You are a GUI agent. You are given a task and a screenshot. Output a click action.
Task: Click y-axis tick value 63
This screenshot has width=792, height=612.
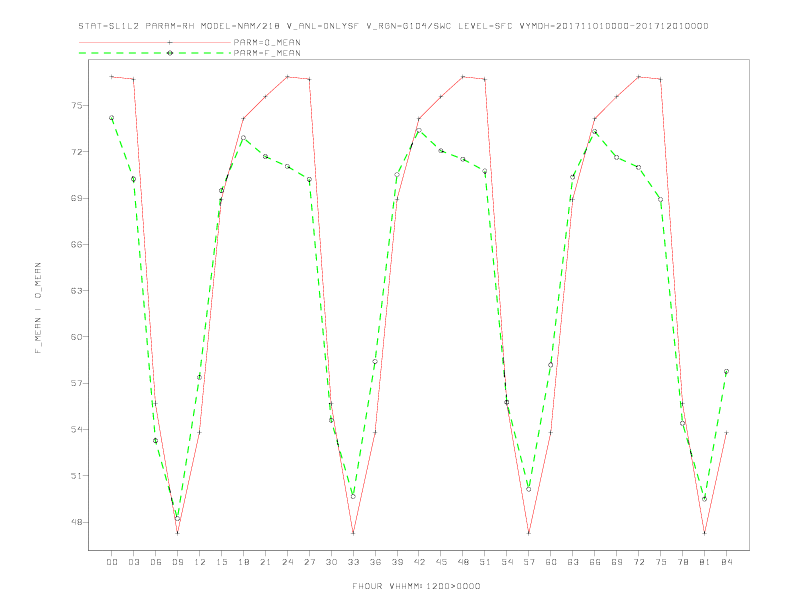[76, 290]
